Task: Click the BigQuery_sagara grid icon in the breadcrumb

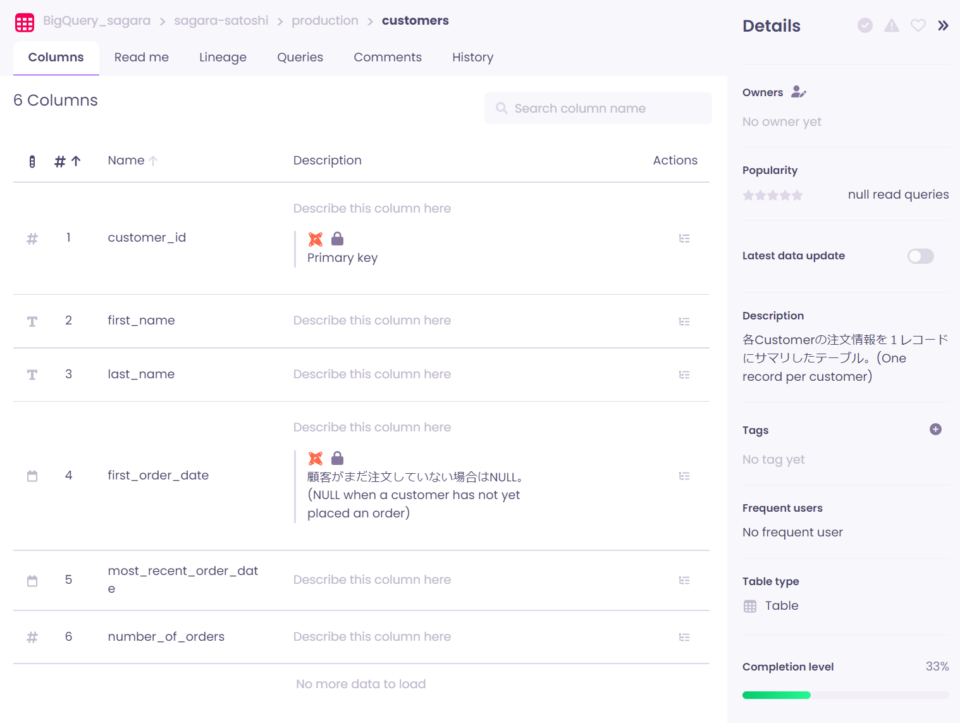Action: [x=24, y=20]
